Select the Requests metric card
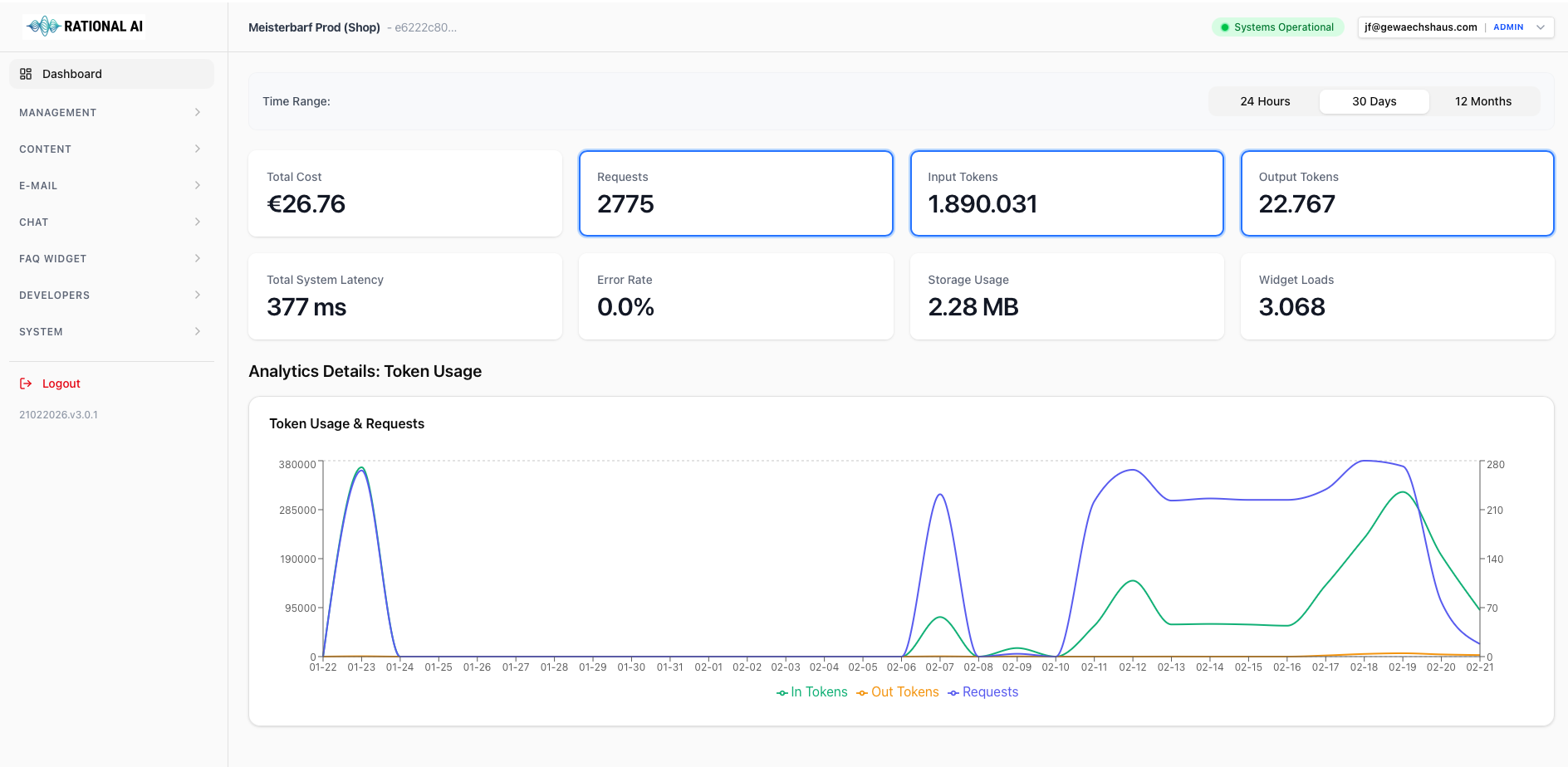The width and height of the screenshot is (1568, 767). tap(736, 193)
